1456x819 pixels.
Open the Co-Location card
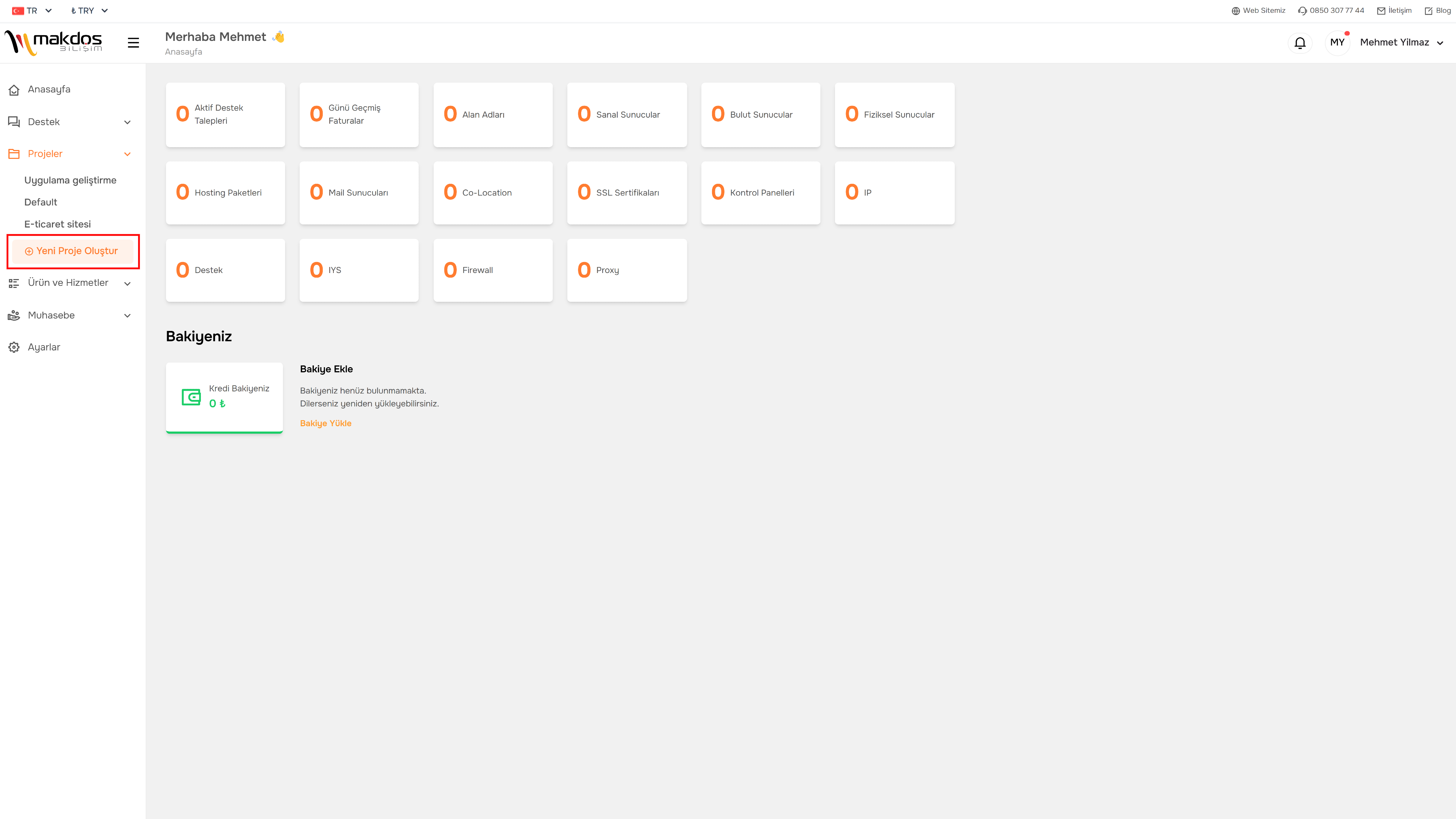[493, 193]
